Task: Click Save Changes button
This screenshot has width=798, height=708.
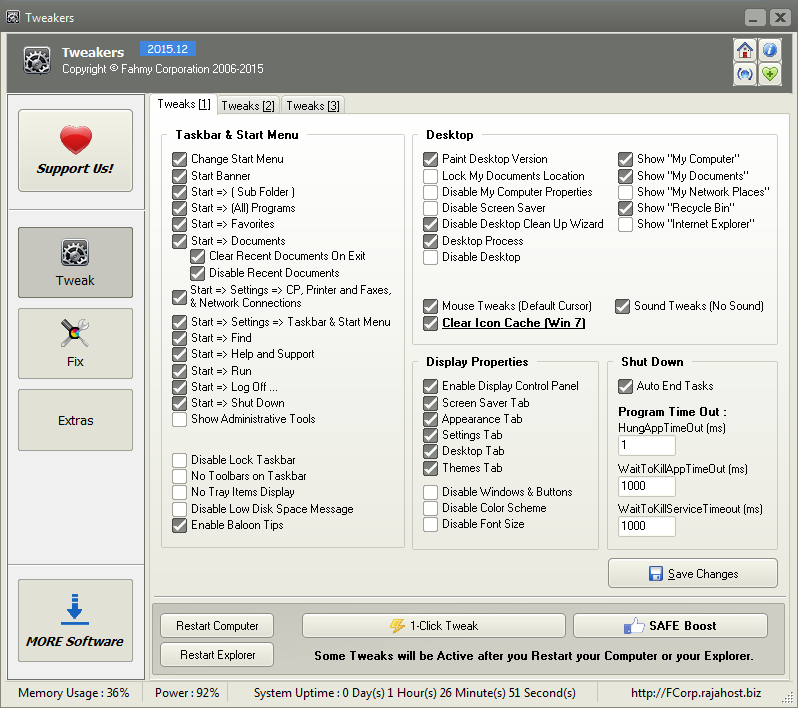Action: (693, 574)
